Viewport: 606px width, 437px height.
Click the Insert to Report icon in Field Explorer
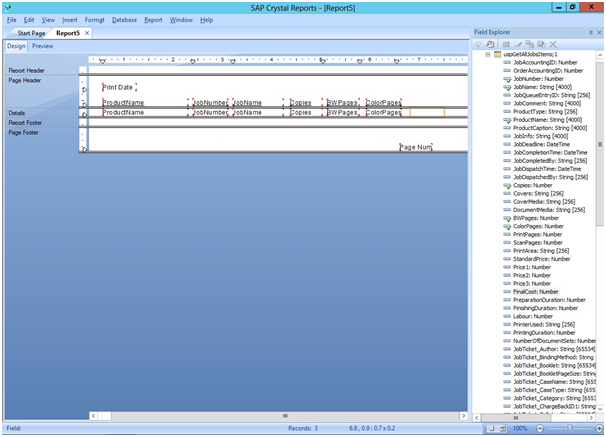pos(479,45)
